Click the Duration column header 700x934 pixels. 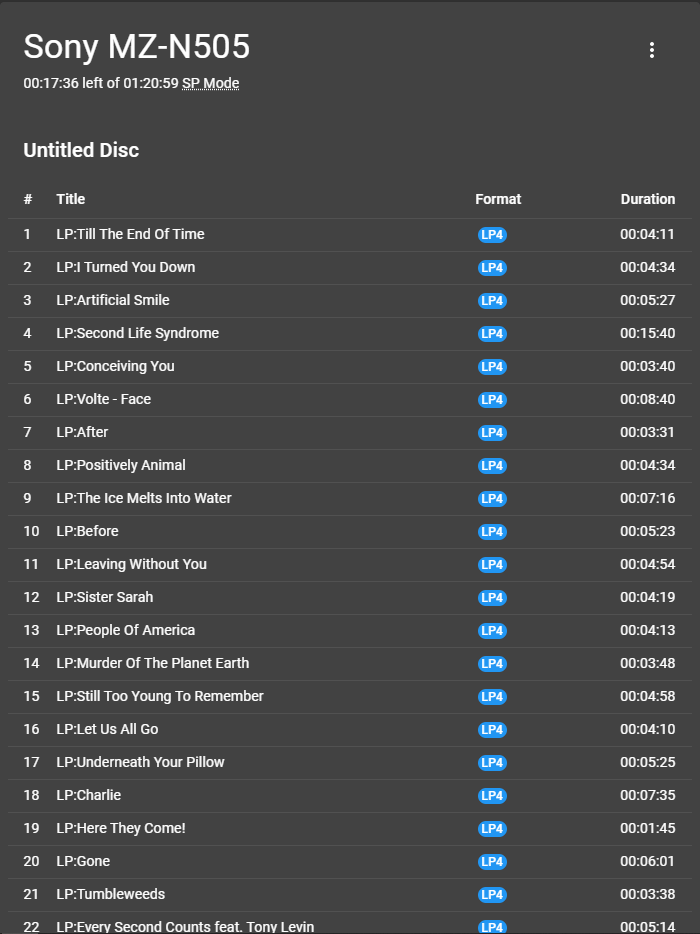pos(647,199)
